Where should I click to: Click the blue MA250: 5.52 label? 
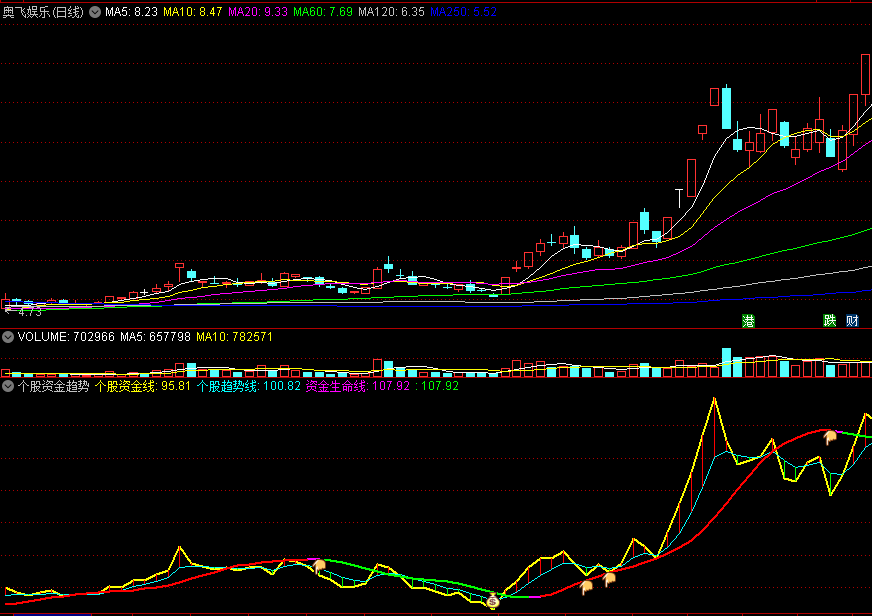463,12
